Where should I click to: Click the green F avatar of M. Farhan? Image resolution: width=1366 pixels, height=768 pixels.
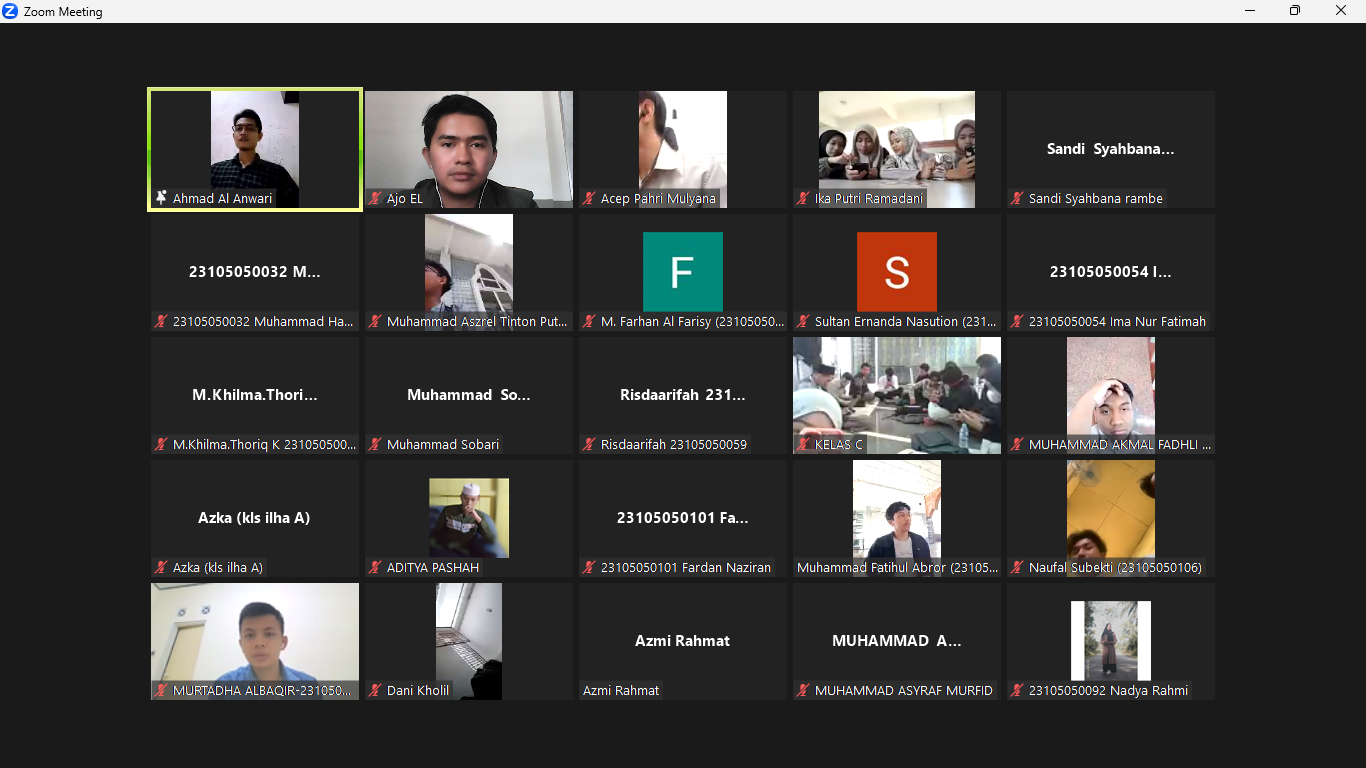coord(683,272)
